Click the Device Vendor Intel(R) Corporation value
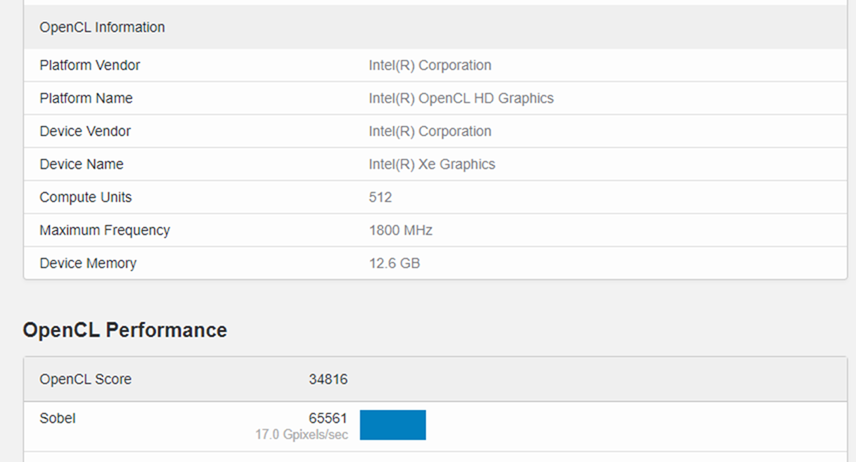The height and width of the screenshot is (462, 856). [x=430, y=131]
